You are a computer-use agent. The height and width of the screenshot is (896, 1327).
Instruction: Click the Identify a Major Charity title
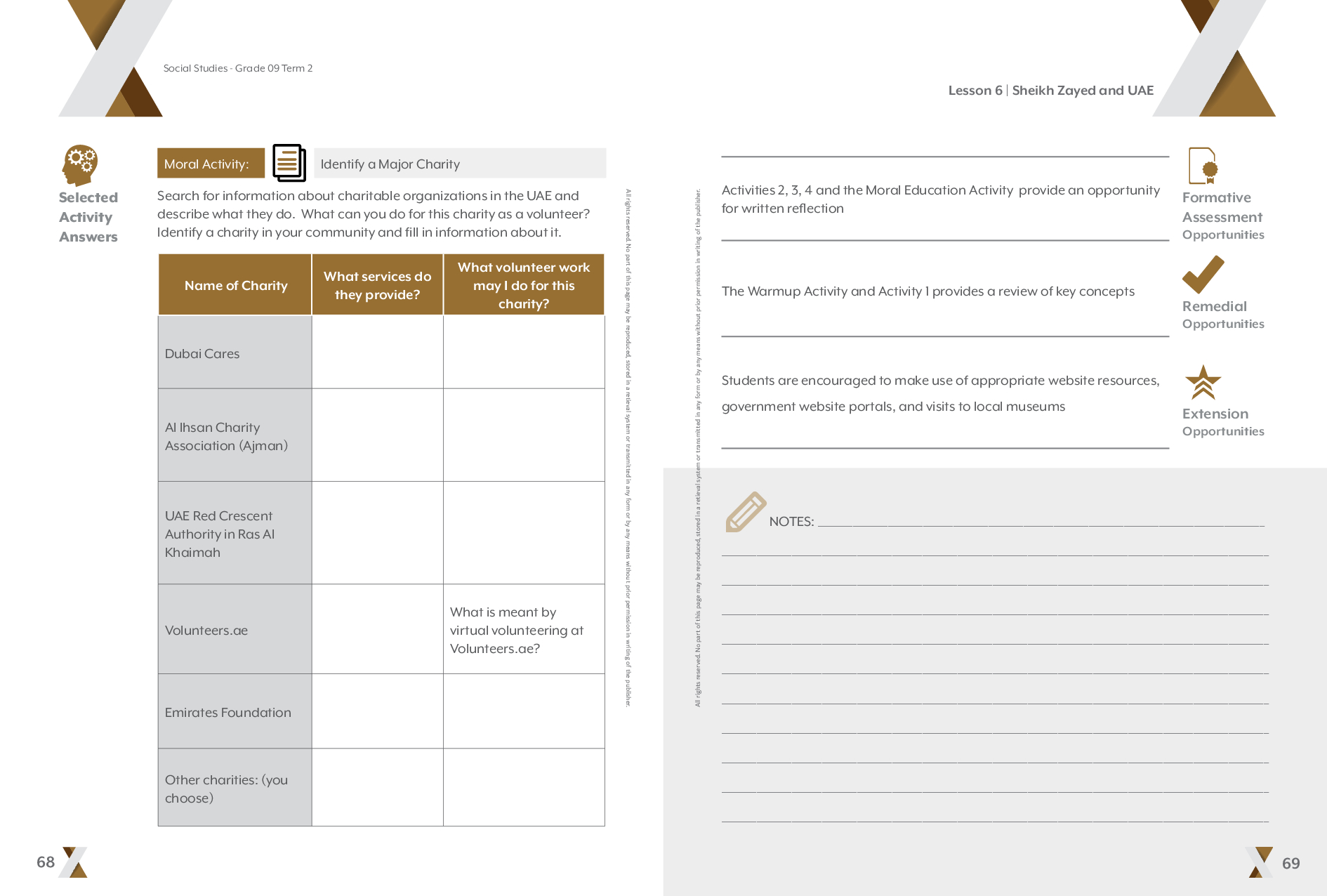point(390,164)
